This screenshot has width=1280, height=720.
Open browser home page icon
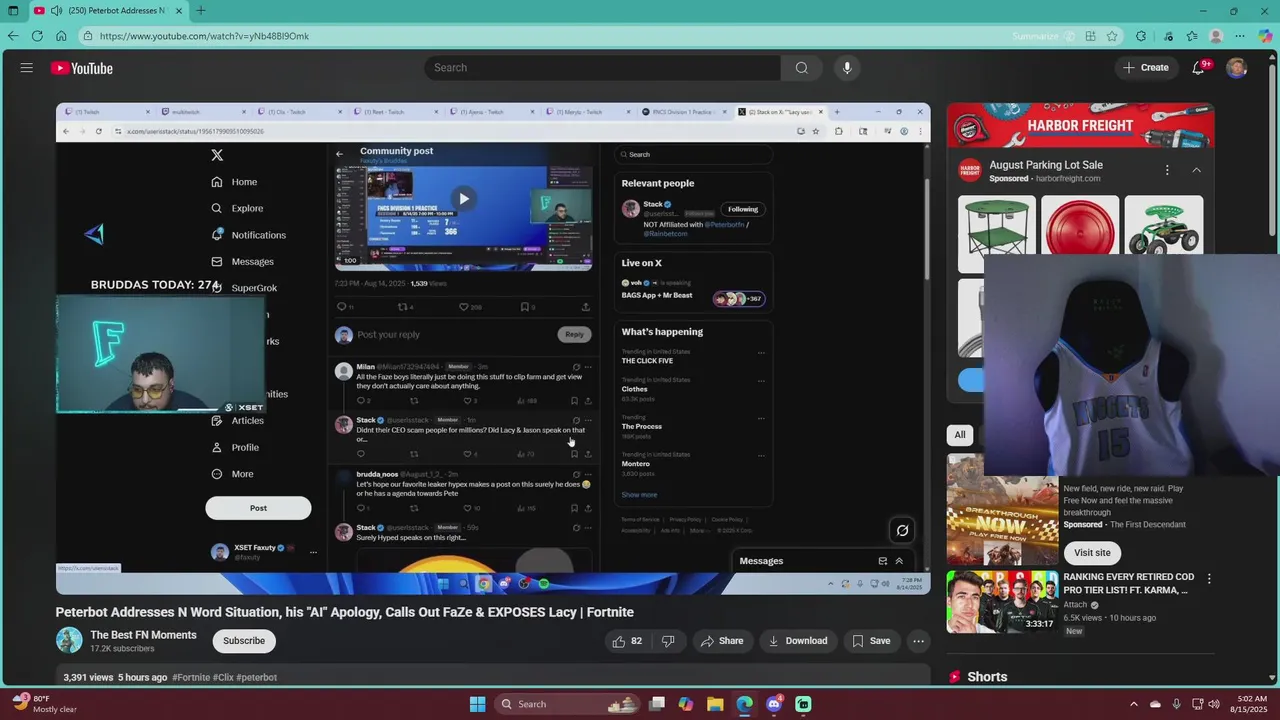pyautogui.click(x=61, y=36)
